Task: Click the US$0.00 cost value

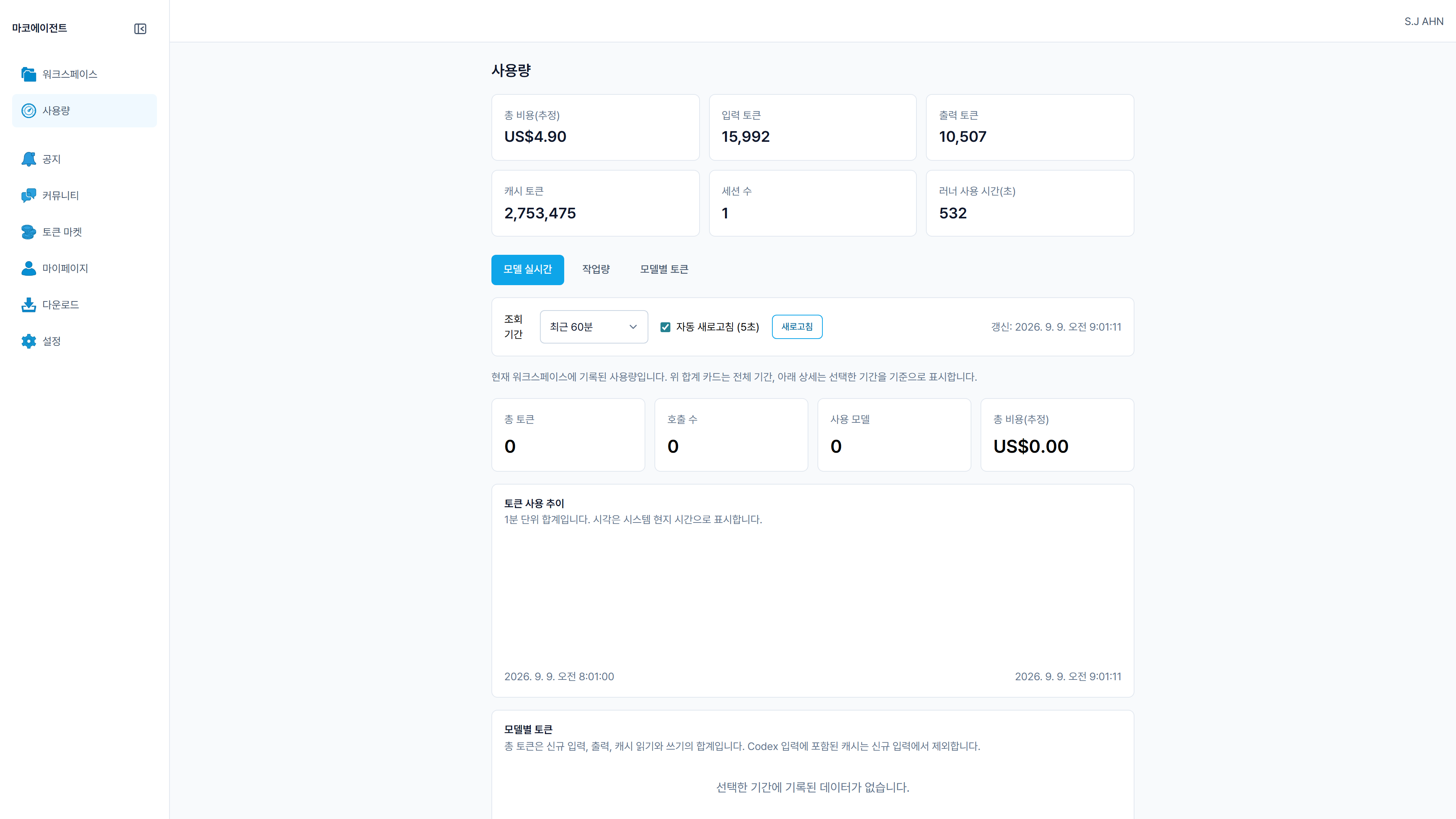Action: (1031, 447)
